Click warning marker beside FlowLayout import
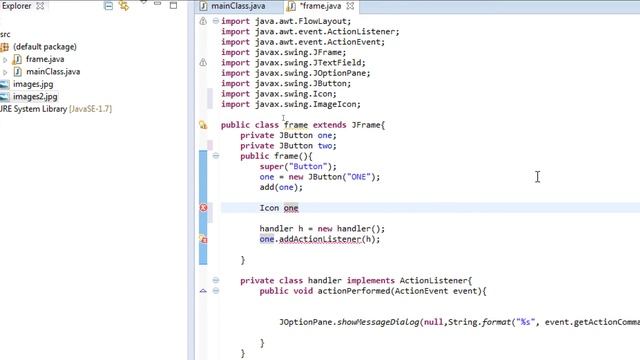Screen dimensions: 640x360 (x=203, y=21)
